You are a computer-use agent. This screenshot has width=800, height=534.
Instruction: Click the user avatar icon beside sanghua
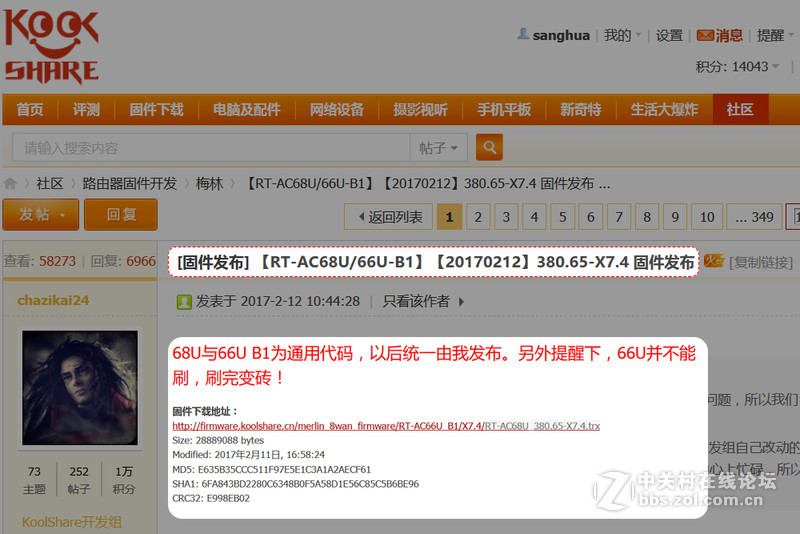(523, 34)
